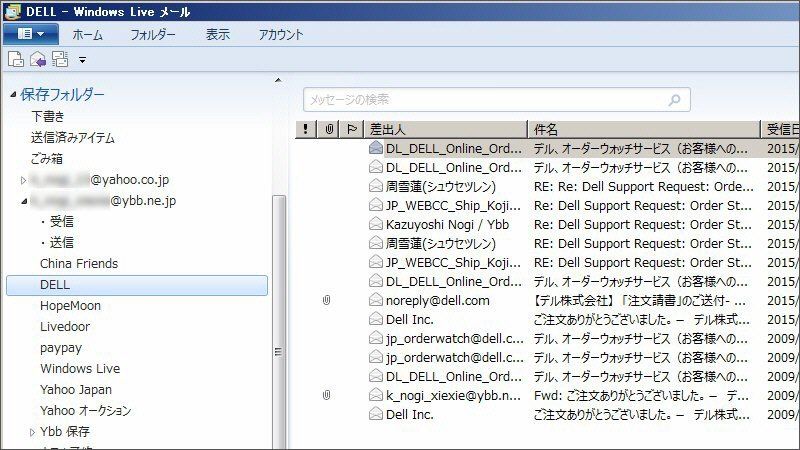Image resolution: width=800 pixels, height=450 pixels.
Task: Sort by flag column header
Action: 352,129
